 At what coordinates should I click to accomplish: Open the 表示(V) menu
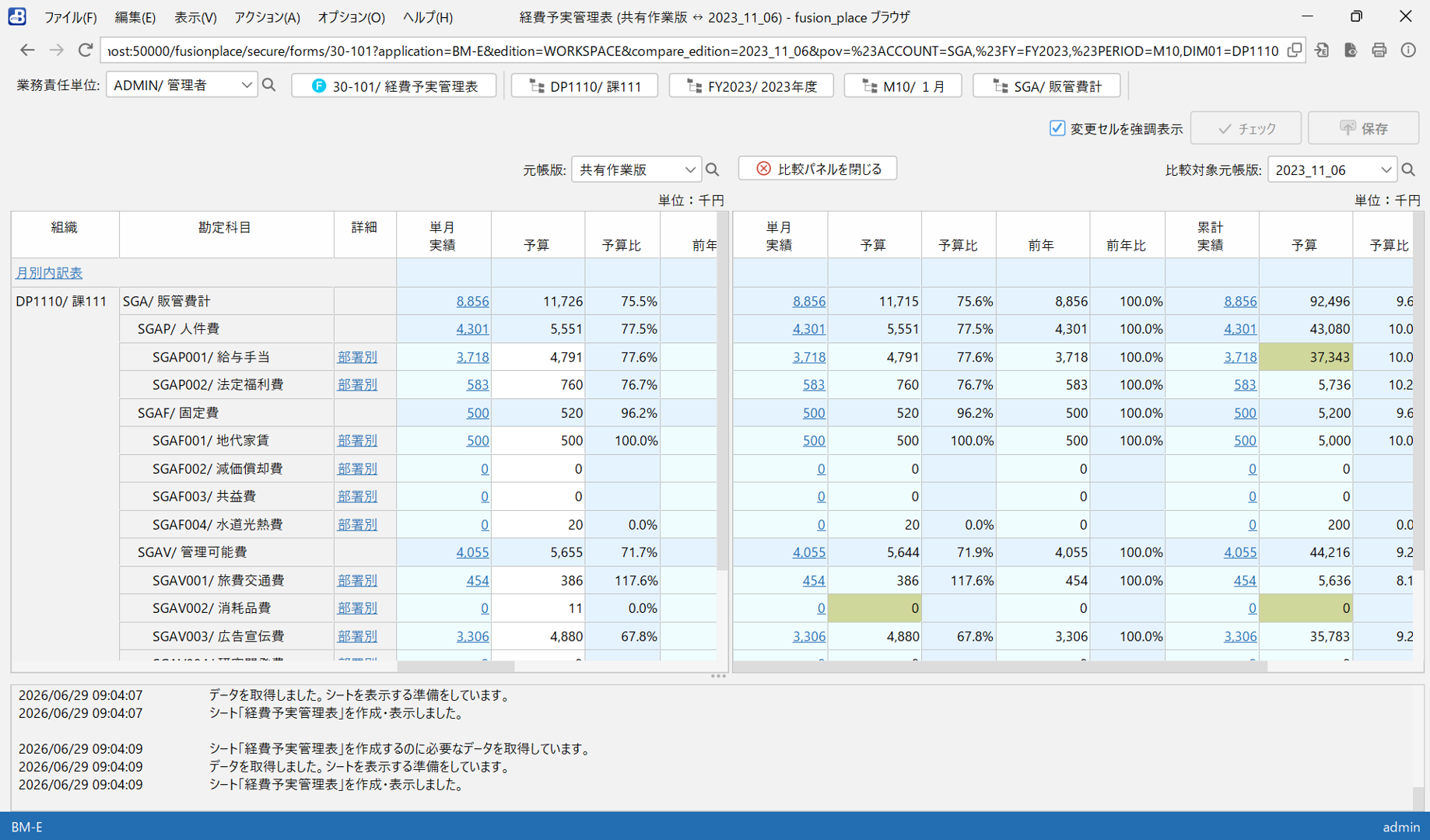pos(195,17)
